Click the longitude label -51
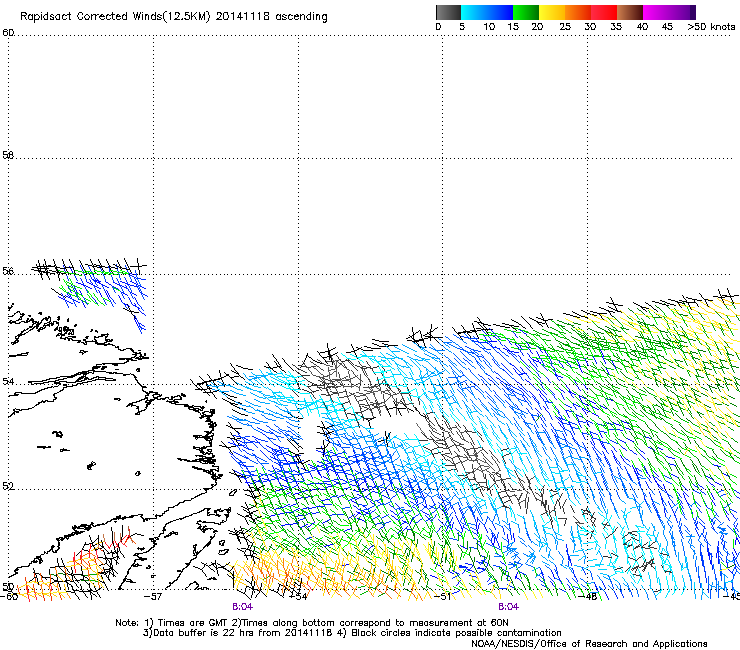Viewport: 740px width, 650px height. click(443, 597)
